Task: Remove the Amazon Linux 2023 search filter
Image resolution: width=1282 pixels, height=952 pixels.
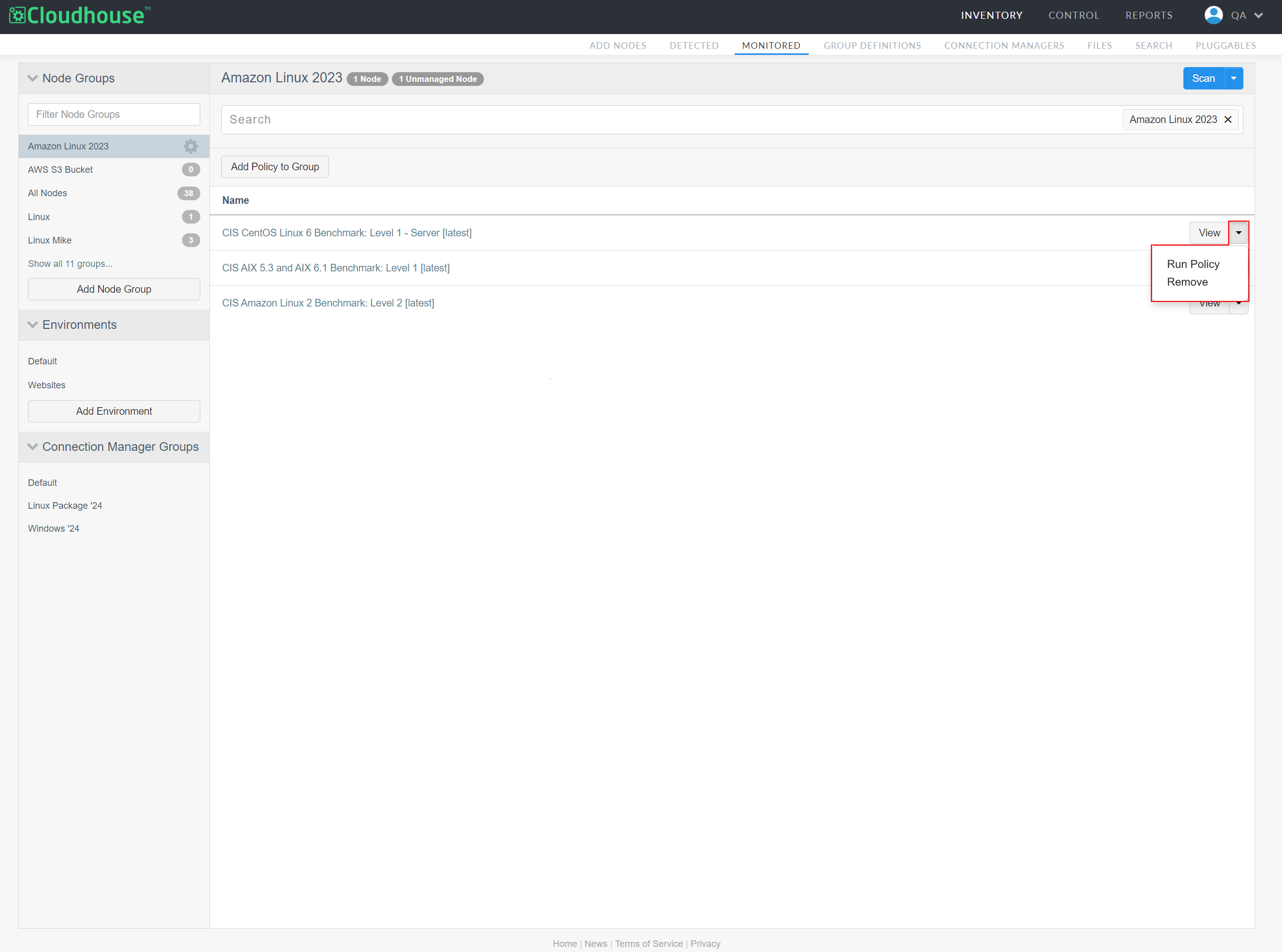Action: 1228,119
